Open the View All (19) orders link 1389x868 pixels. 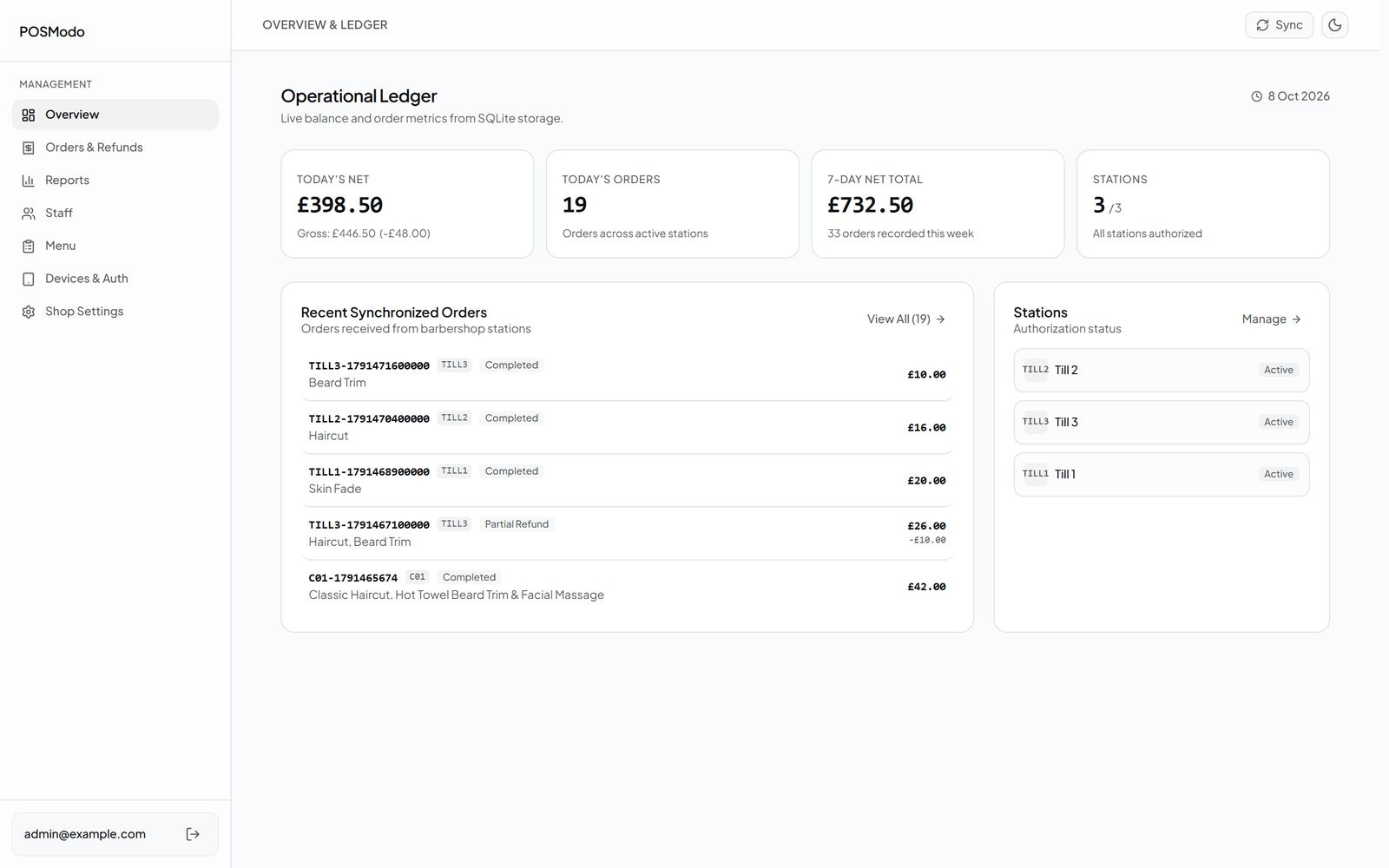[905, 319]
